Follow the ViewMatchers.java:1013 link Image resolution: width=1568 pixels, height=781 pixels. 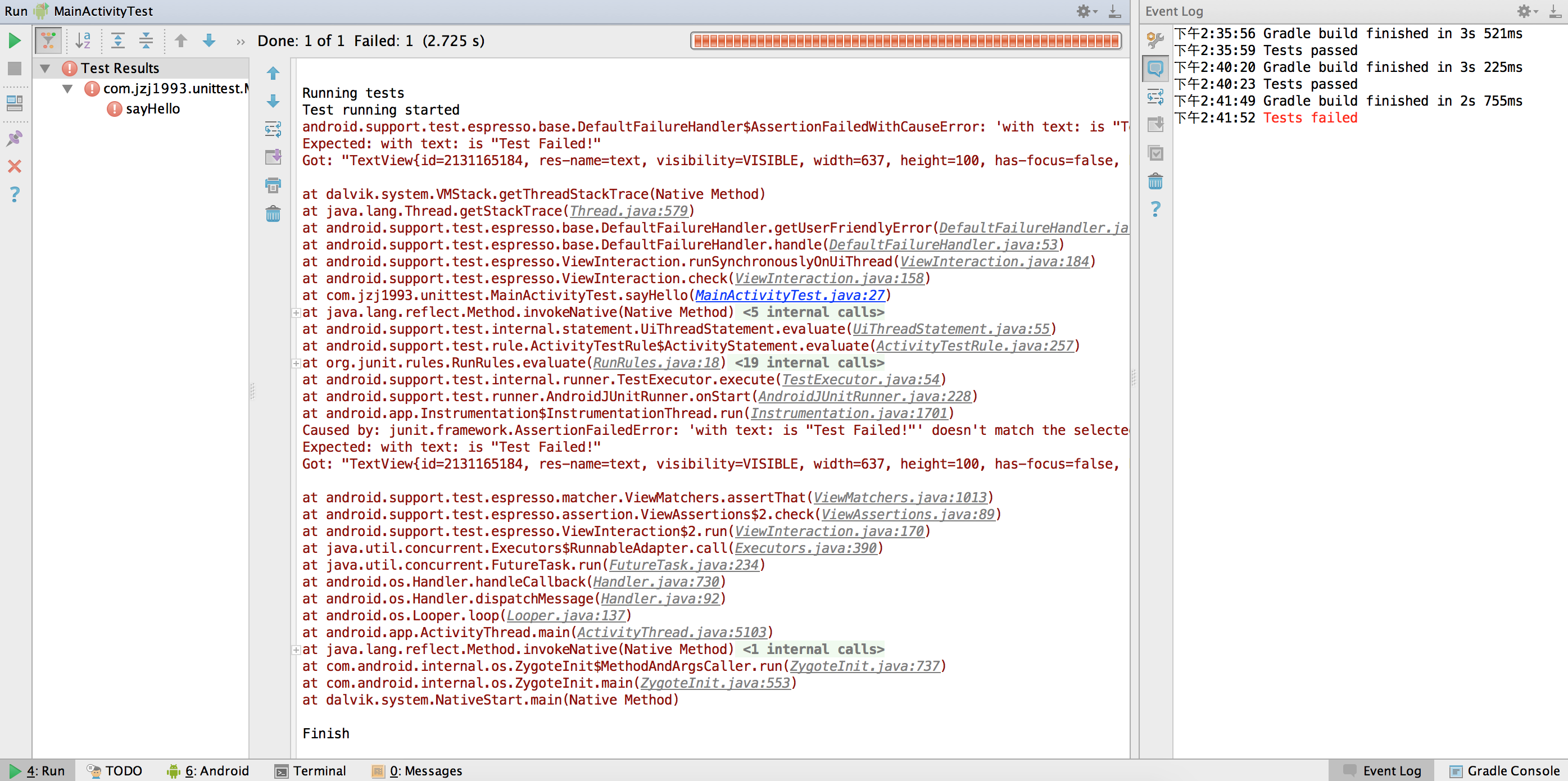click(x=900, y=497)
